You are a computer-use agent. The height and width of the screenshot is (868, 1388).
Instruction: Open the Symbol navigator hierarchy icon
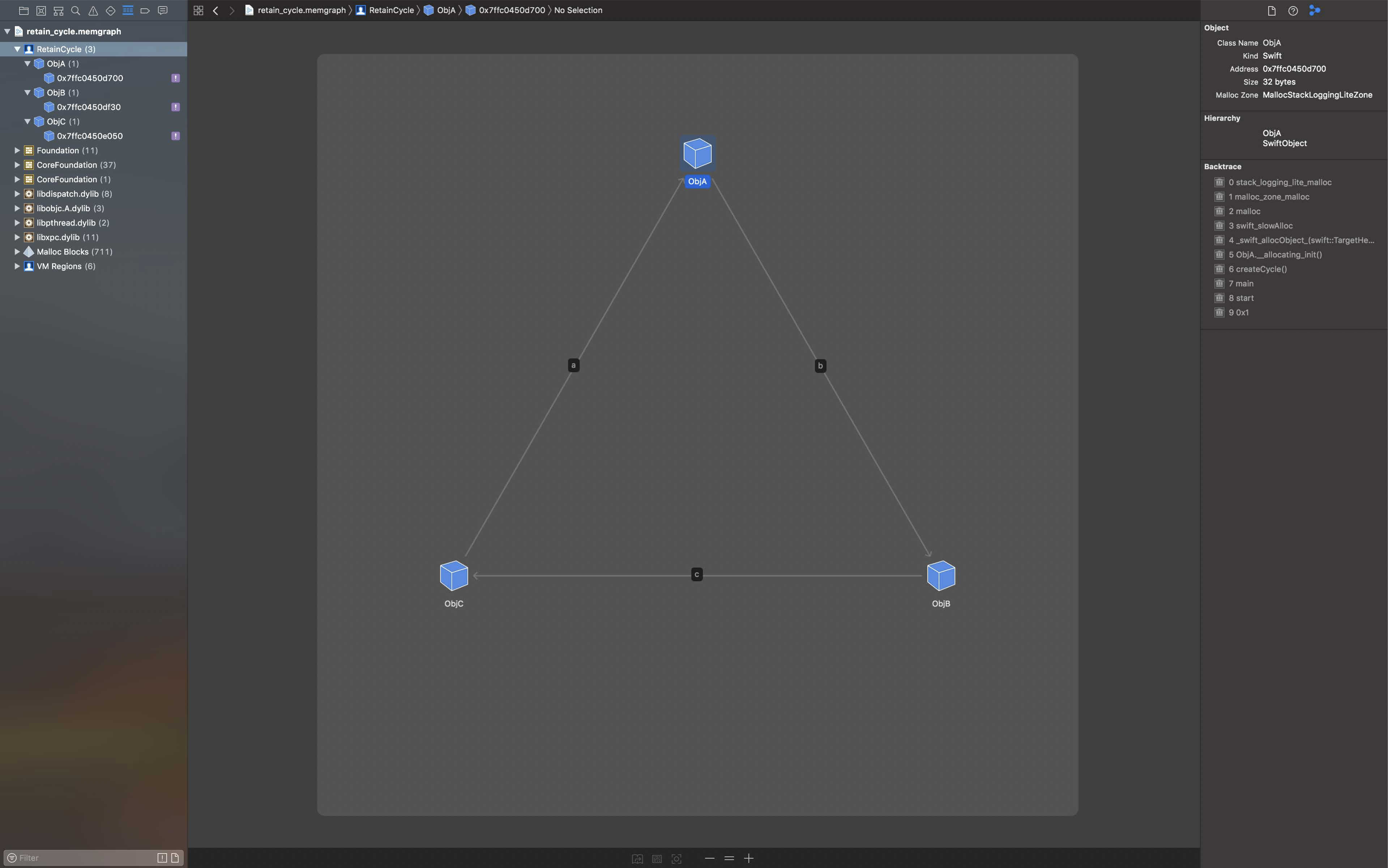[x=59, y=10]
